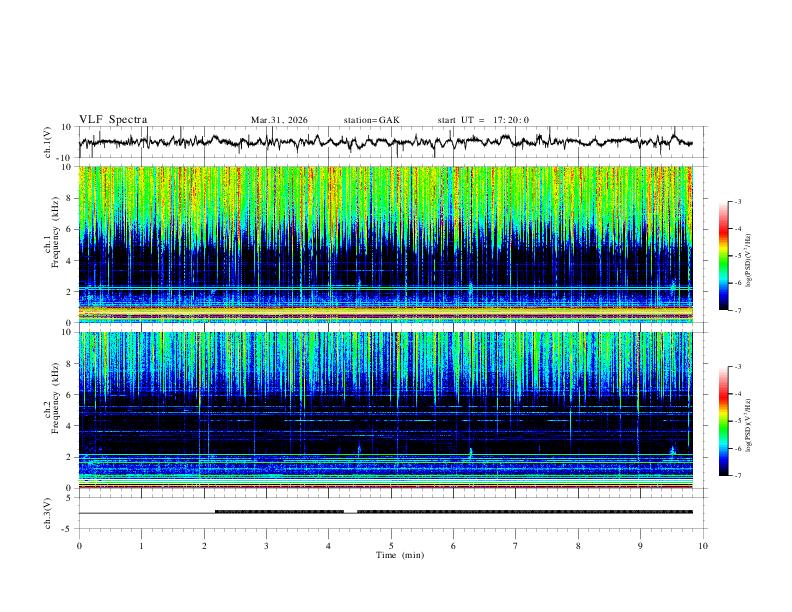This screenshot has width=792, height=612.
Task: Click time axis tick label "8"
Action: pyautogui.click(x=578, y=546)
